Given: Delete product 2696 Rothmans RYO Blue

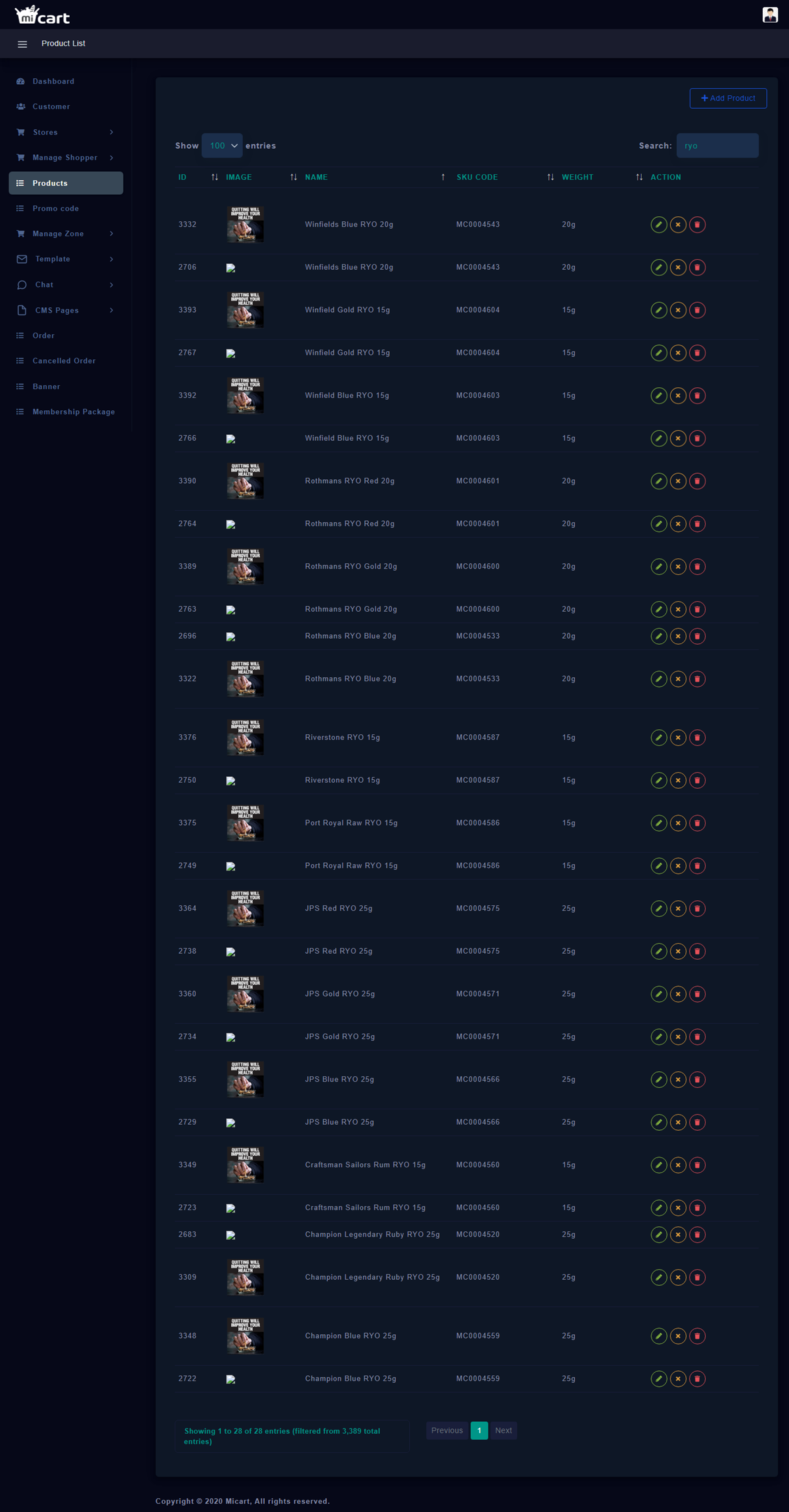Looking at the screenshot, I should 697,636.
